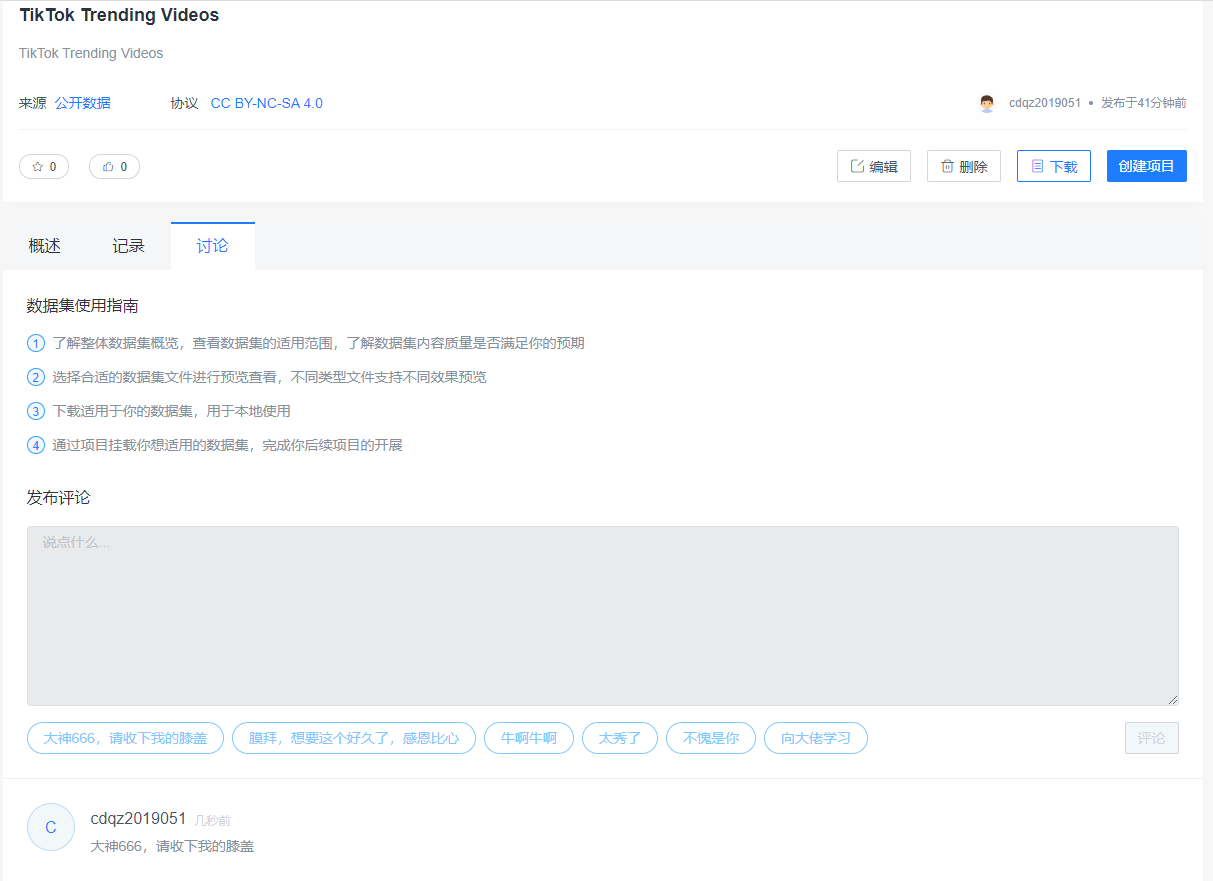Click the gray TikTok Trending Videos subtitle
The image size is (1213, 881).
(91, 53)
